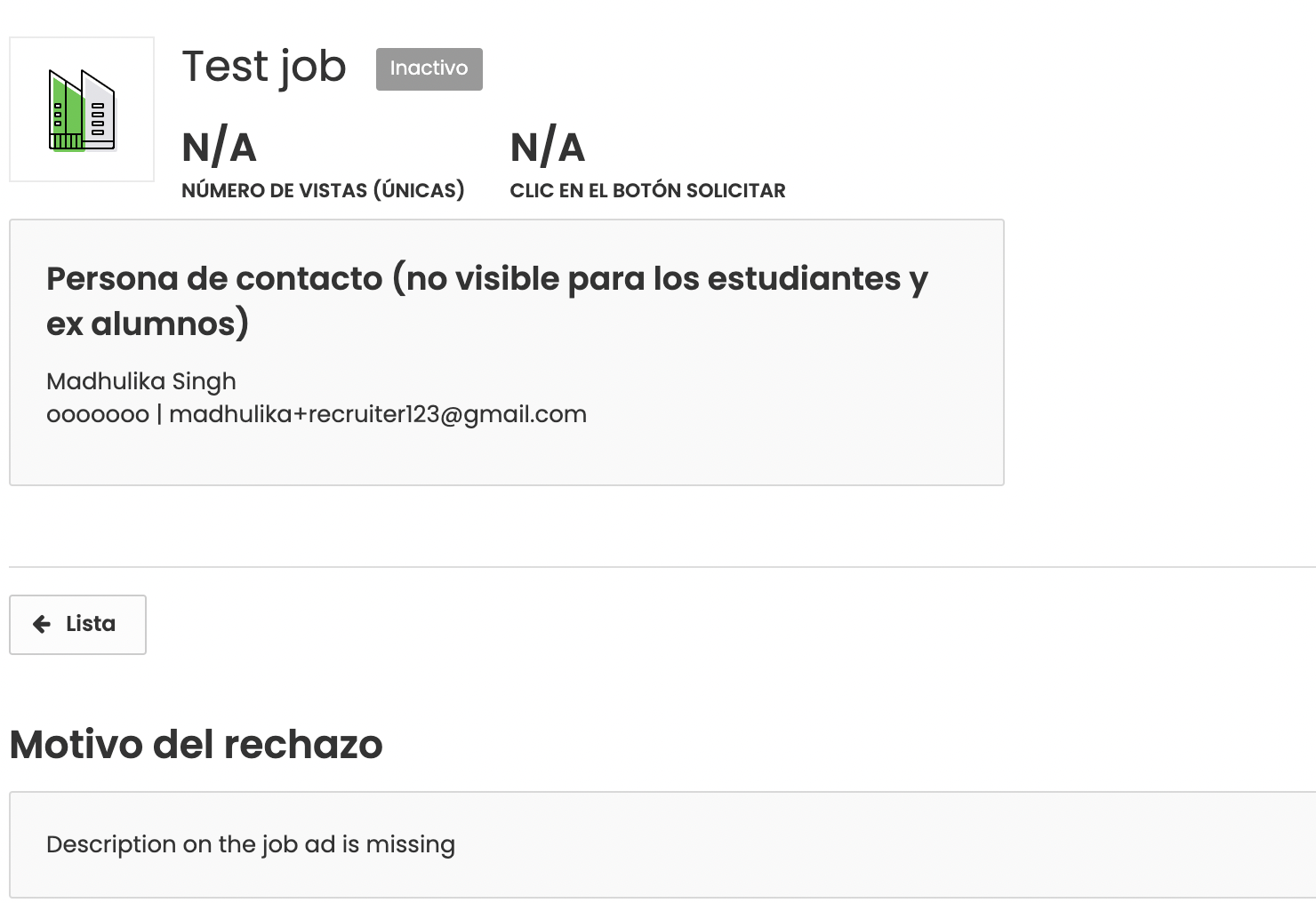Go back using the Lista button
Viewport: 1316px width, 903px height.
(77, 625)
